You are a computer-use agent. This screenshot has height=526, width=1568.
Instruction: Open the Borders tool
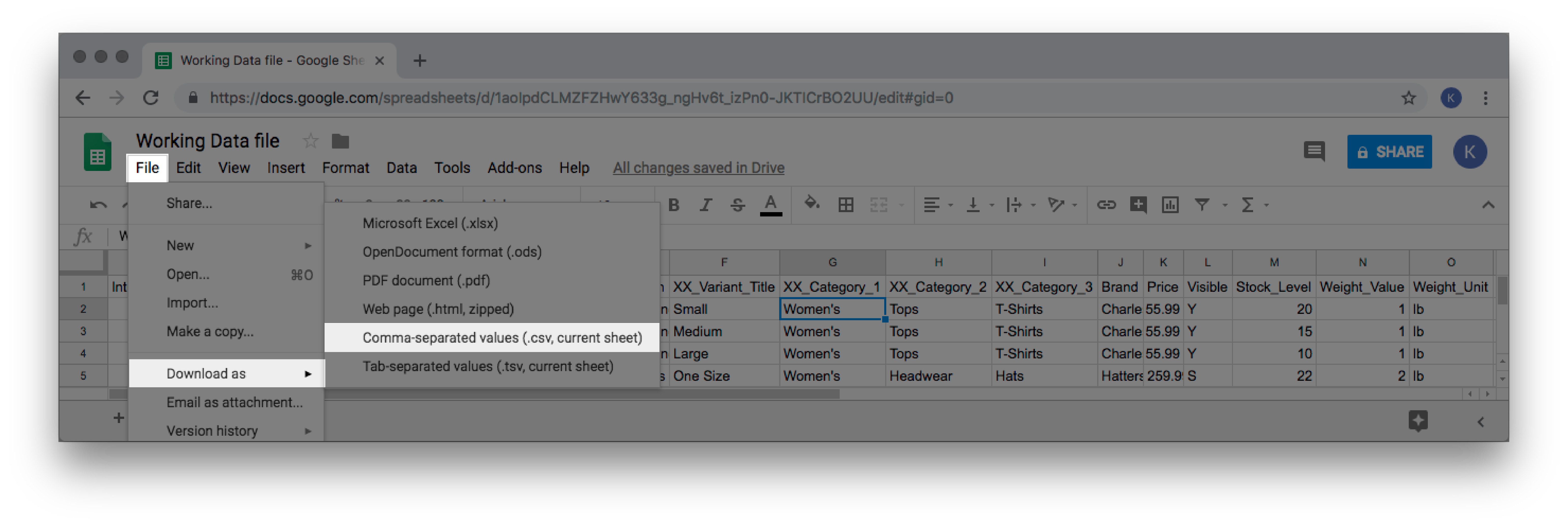(x=846, y=205)
